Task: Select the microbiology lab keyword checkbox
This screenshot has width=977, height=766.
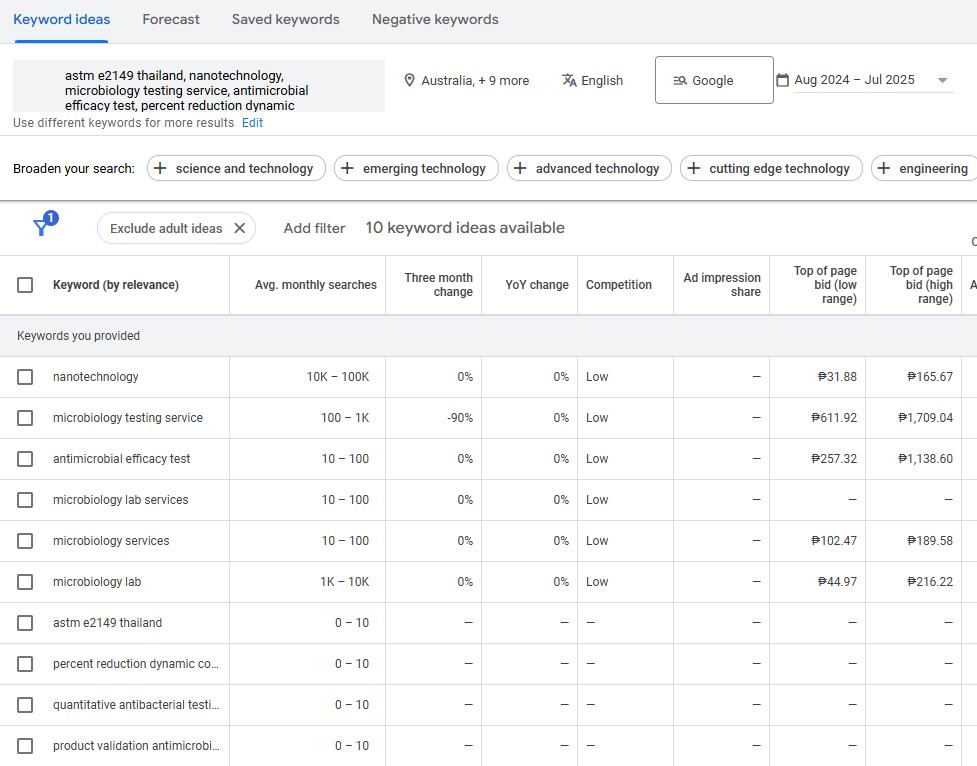Action: [25, 582]
